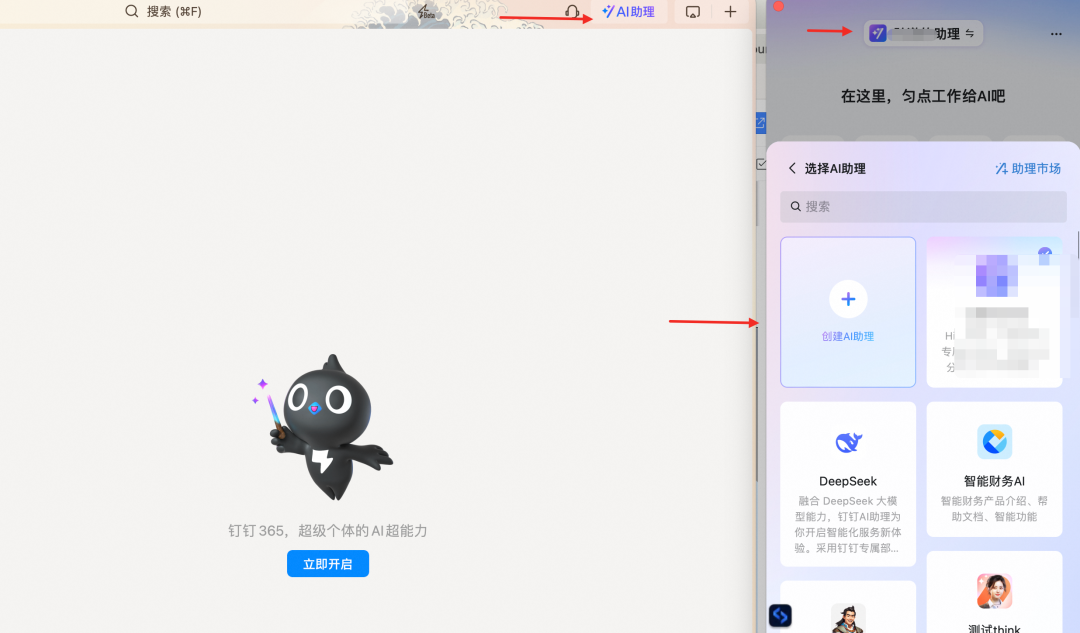Click the 选择AI助理 heading text

(x=835, y=168)
